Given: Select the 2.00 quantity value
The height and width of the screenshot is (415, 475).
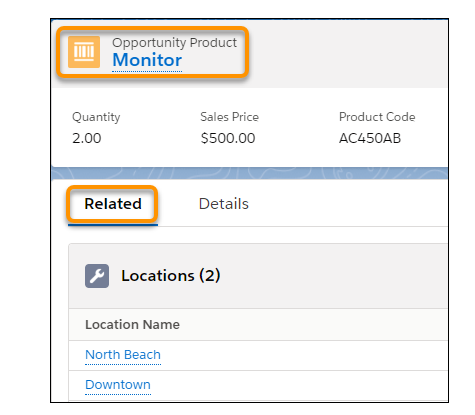Looking at the screenshot, I should (x=87, y=138).
